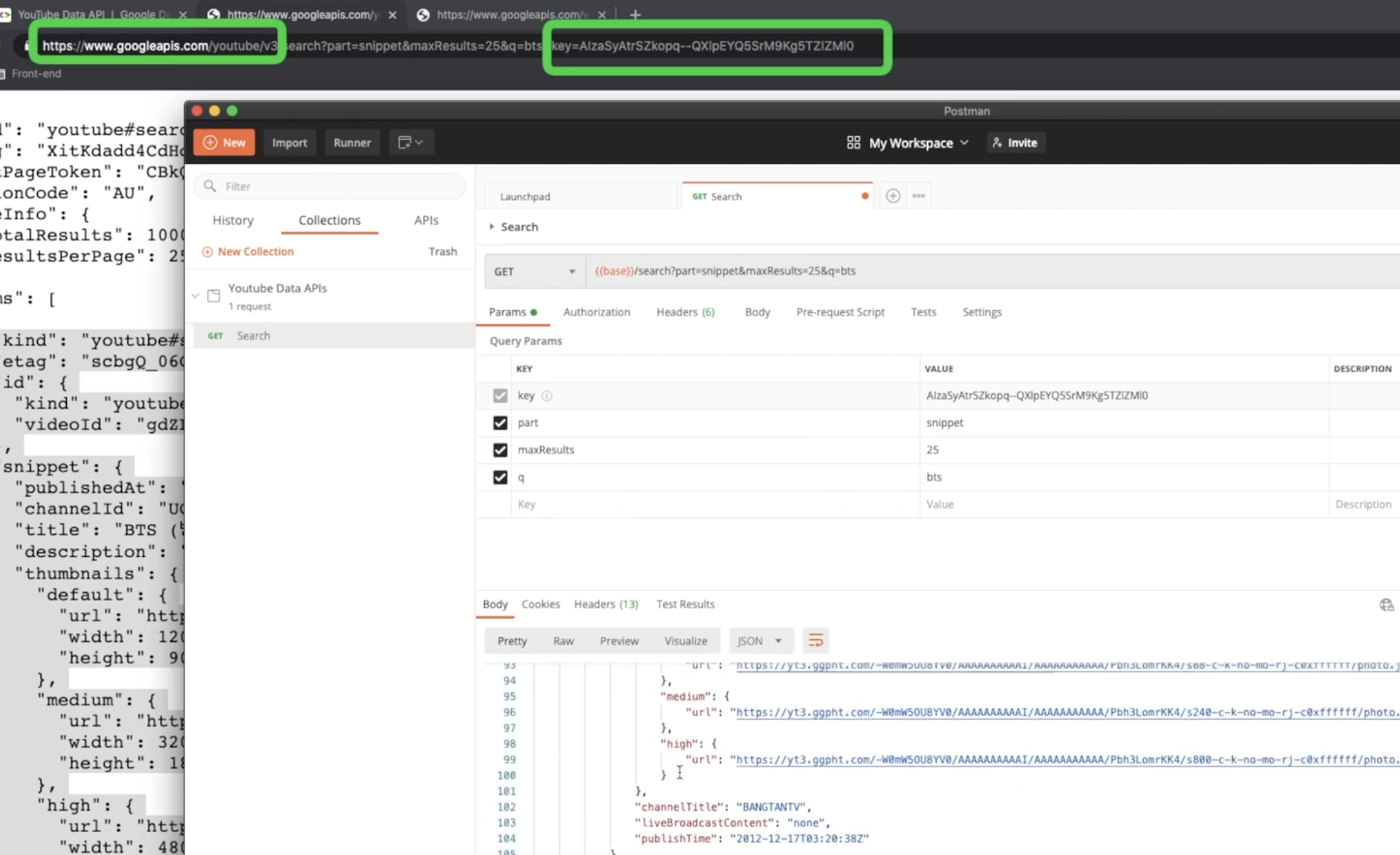Click the wrap lines icon in response toolbar
Screen dimensions: 1400x855
[x=815, y=641]
